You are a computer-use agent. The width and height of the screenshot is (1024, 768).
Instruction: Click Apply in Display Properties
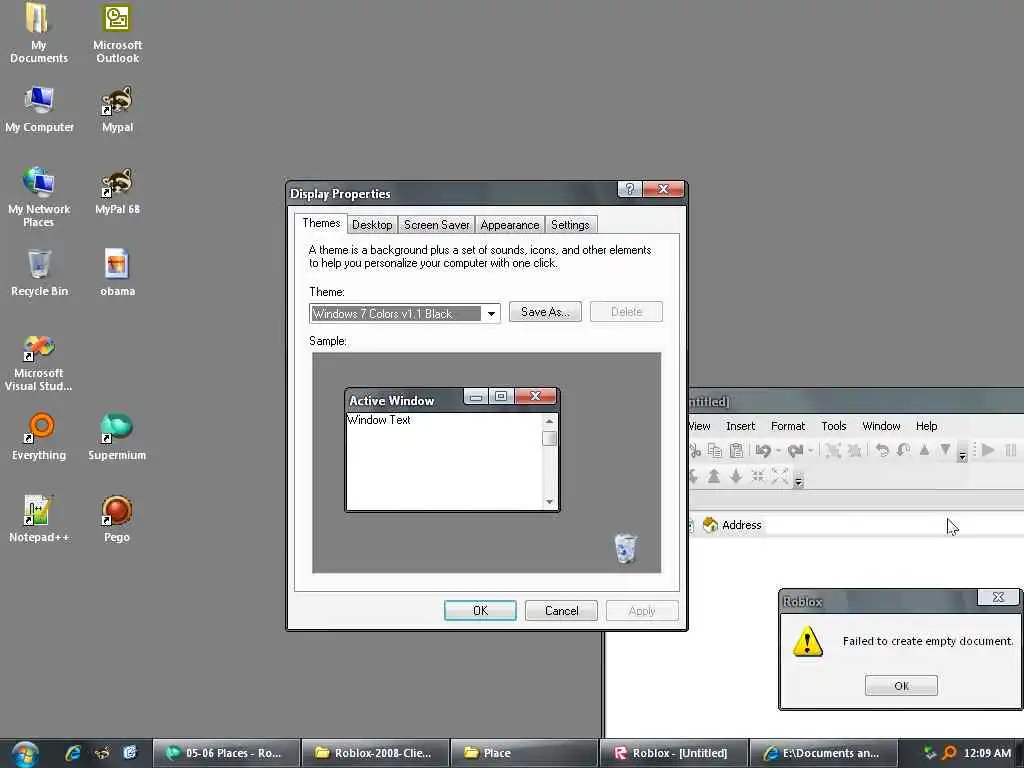(642, 611)
